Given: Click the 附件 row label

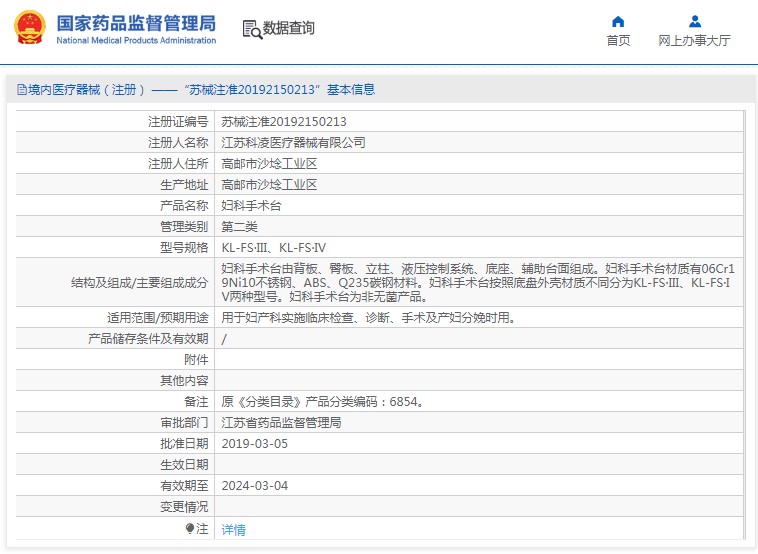Looking at the screenshot, I should [196, 360].
